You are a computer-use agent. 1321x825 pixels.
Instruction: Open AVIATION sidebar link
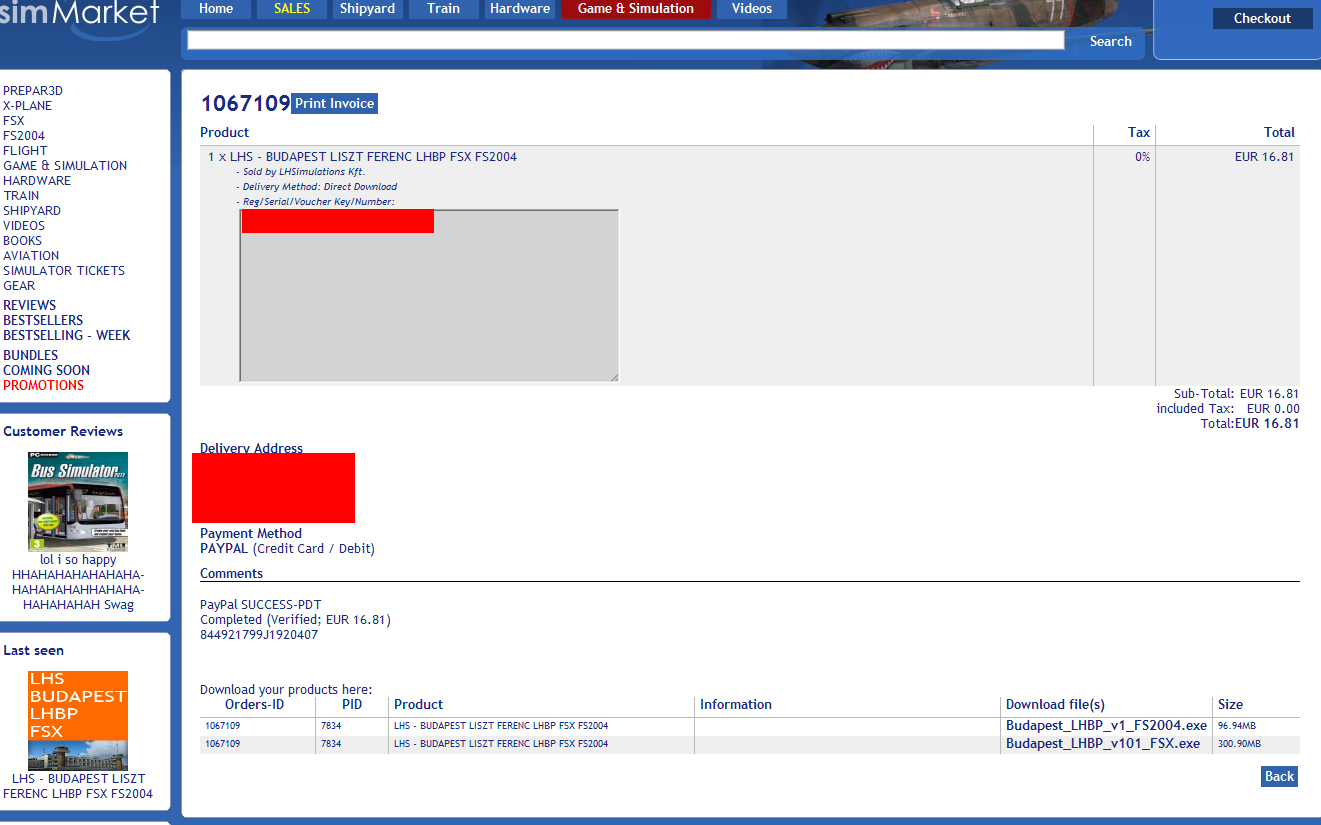tap(31, 256)
